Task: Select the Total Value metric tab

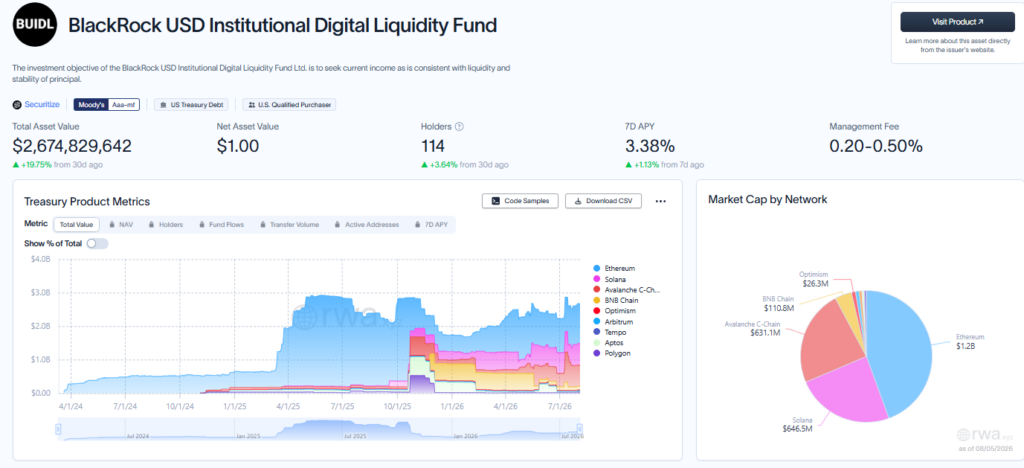Action: click(76, 225)
